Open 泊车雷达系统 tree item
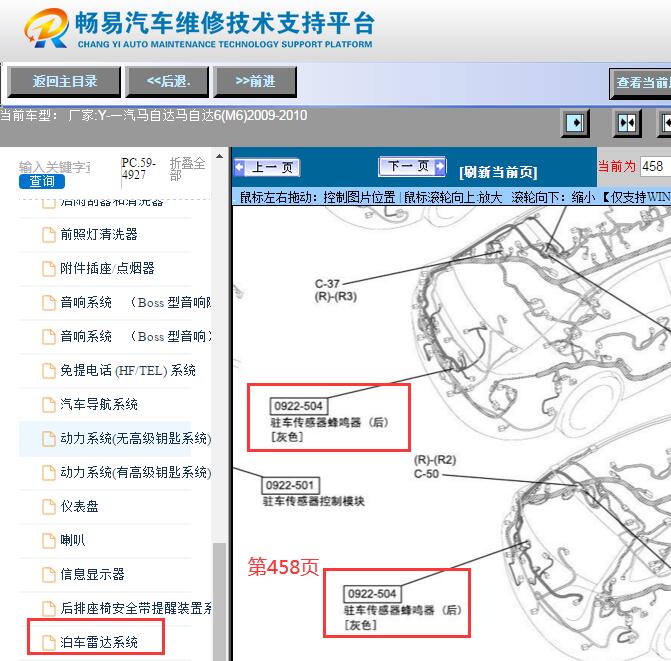Image resolution: width=671 pixels, height=661 pixels. (x=99, y=642)
